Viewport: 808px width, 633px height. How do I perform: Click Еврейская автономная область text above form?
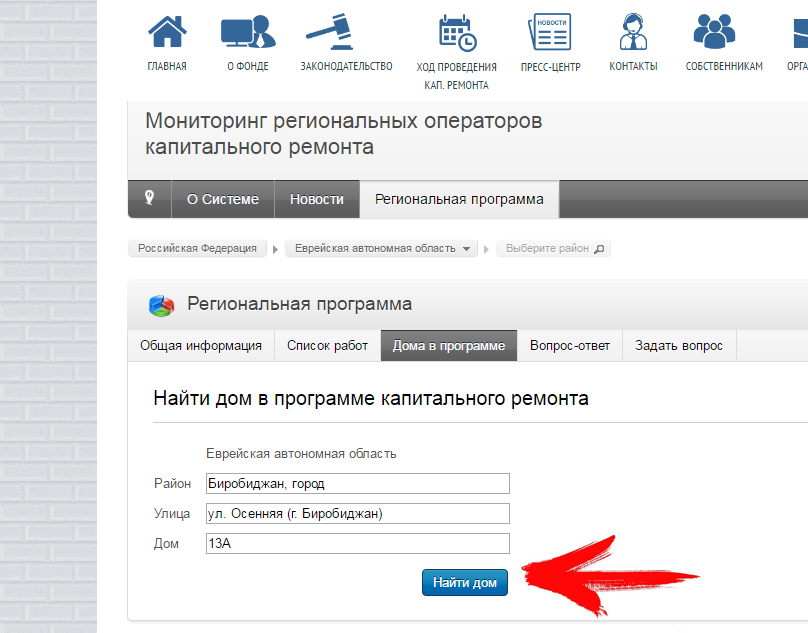[301, 454]
